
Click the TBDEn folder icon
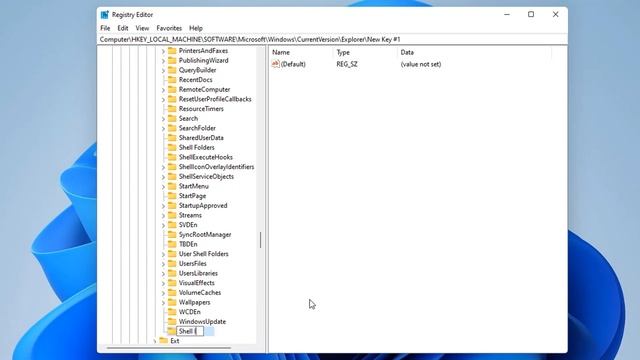172,244
